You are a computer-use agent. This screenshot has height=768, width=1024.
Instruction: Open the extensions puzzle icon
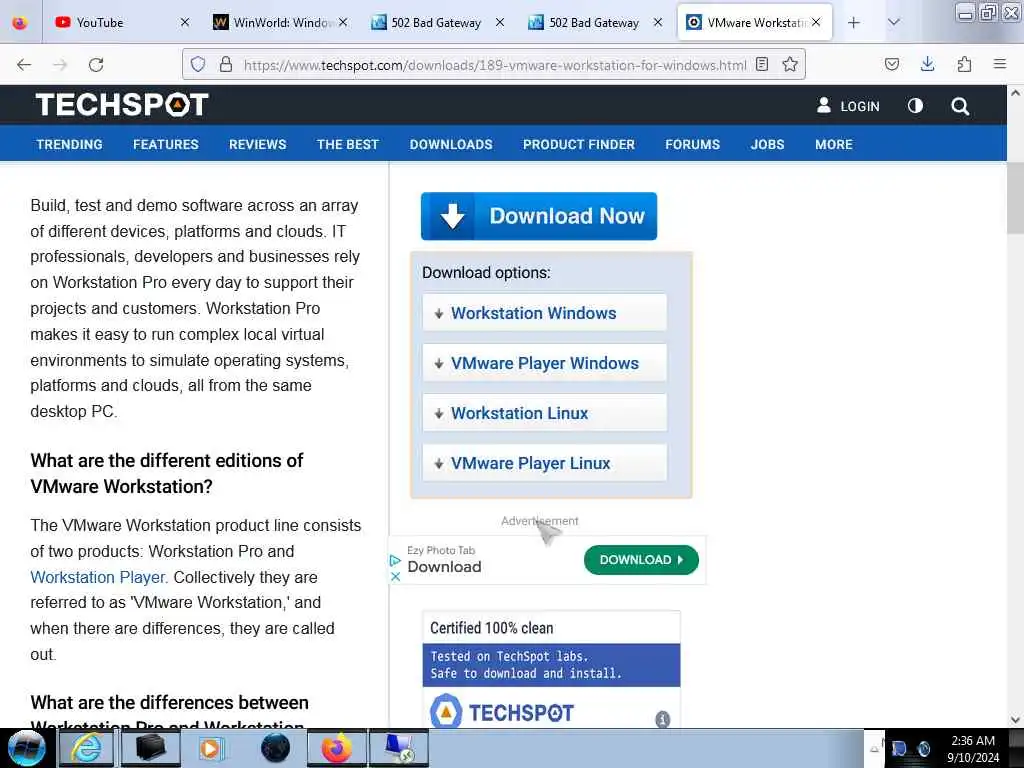click(x=964, y=64)
